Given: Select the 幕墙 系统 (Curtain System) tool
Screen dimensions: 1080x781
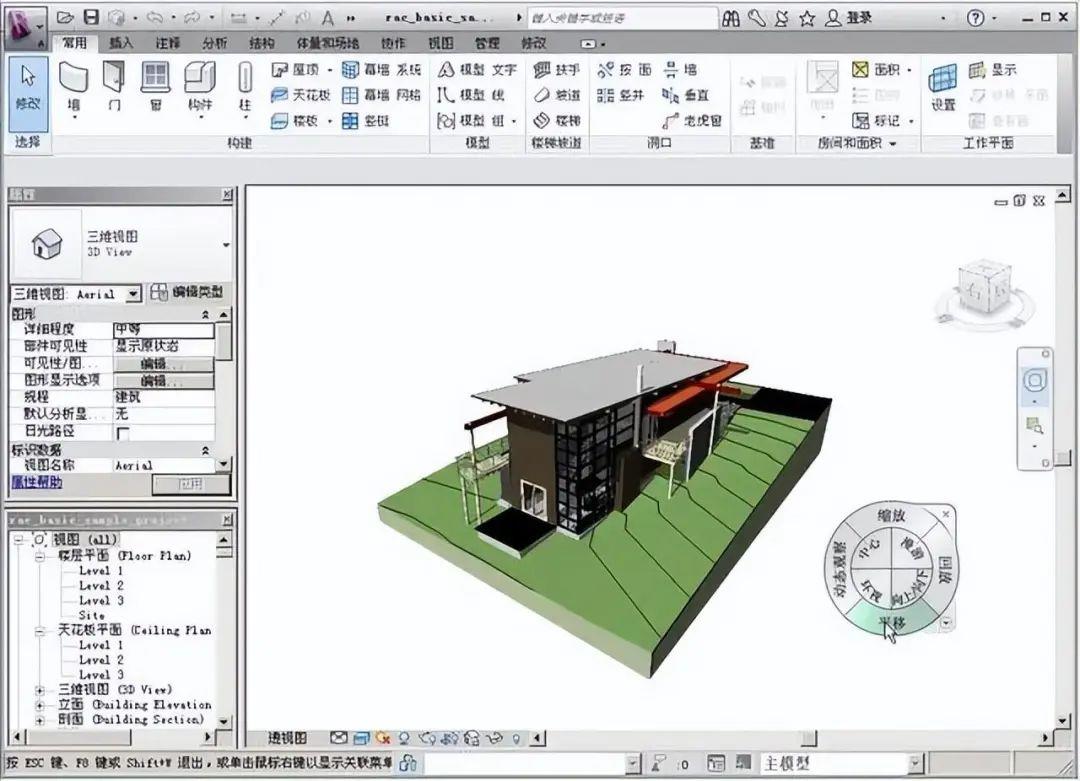Looking at the screenshot, I should tap(382, 70).
